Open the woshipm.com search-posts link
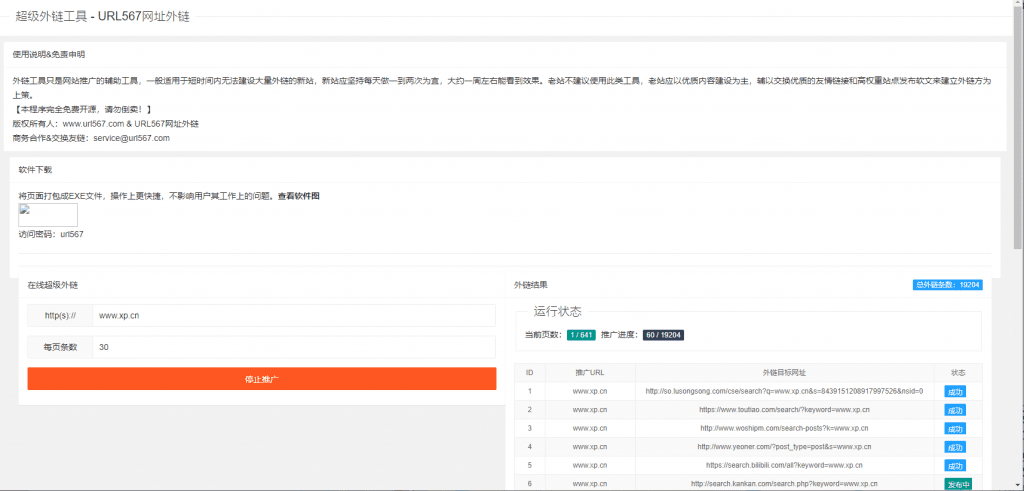 click(784, 428)
